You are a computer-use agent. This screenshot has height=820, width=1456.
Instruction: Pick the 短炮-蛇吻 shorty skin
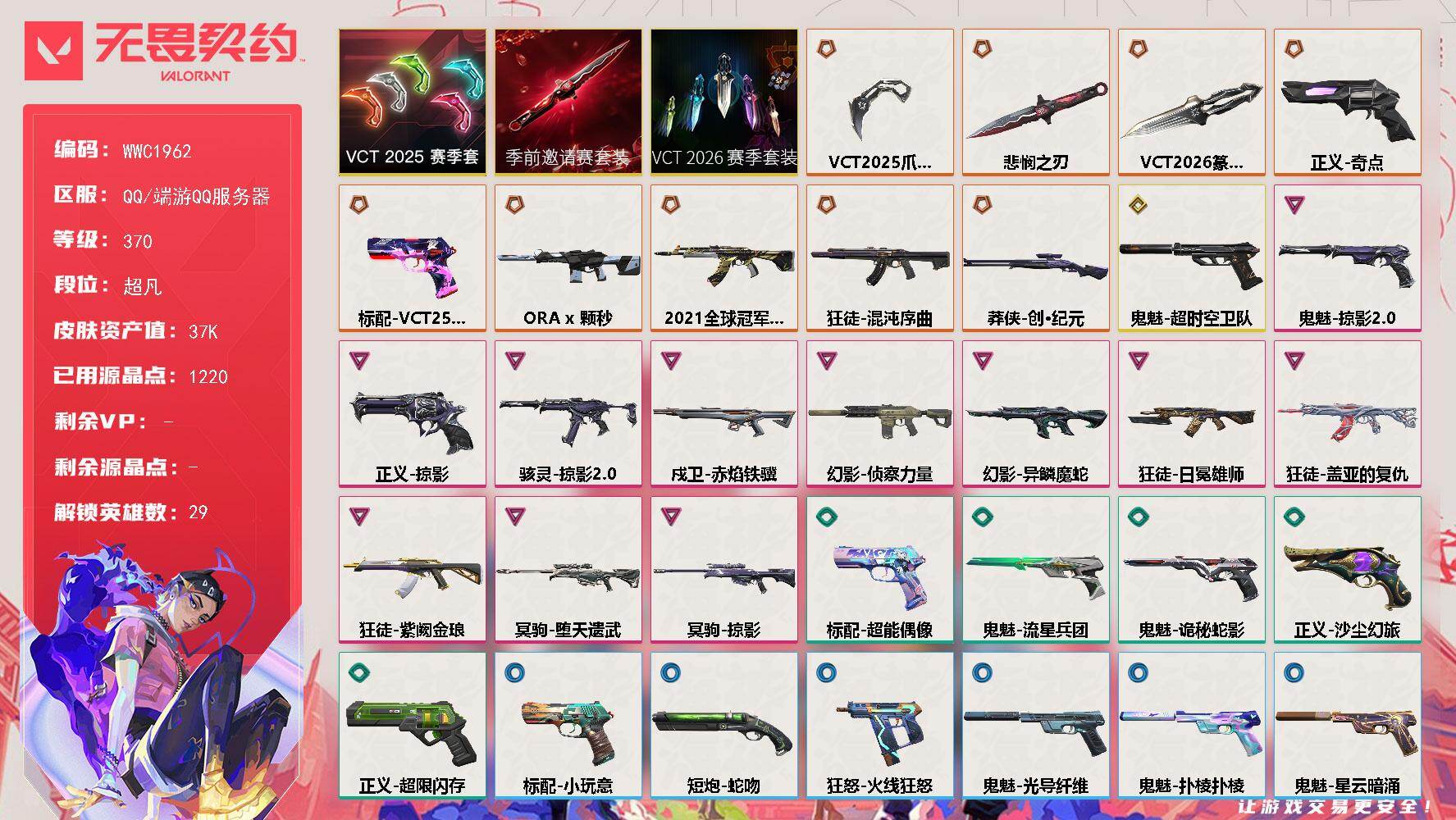click(x=723, y=725)
